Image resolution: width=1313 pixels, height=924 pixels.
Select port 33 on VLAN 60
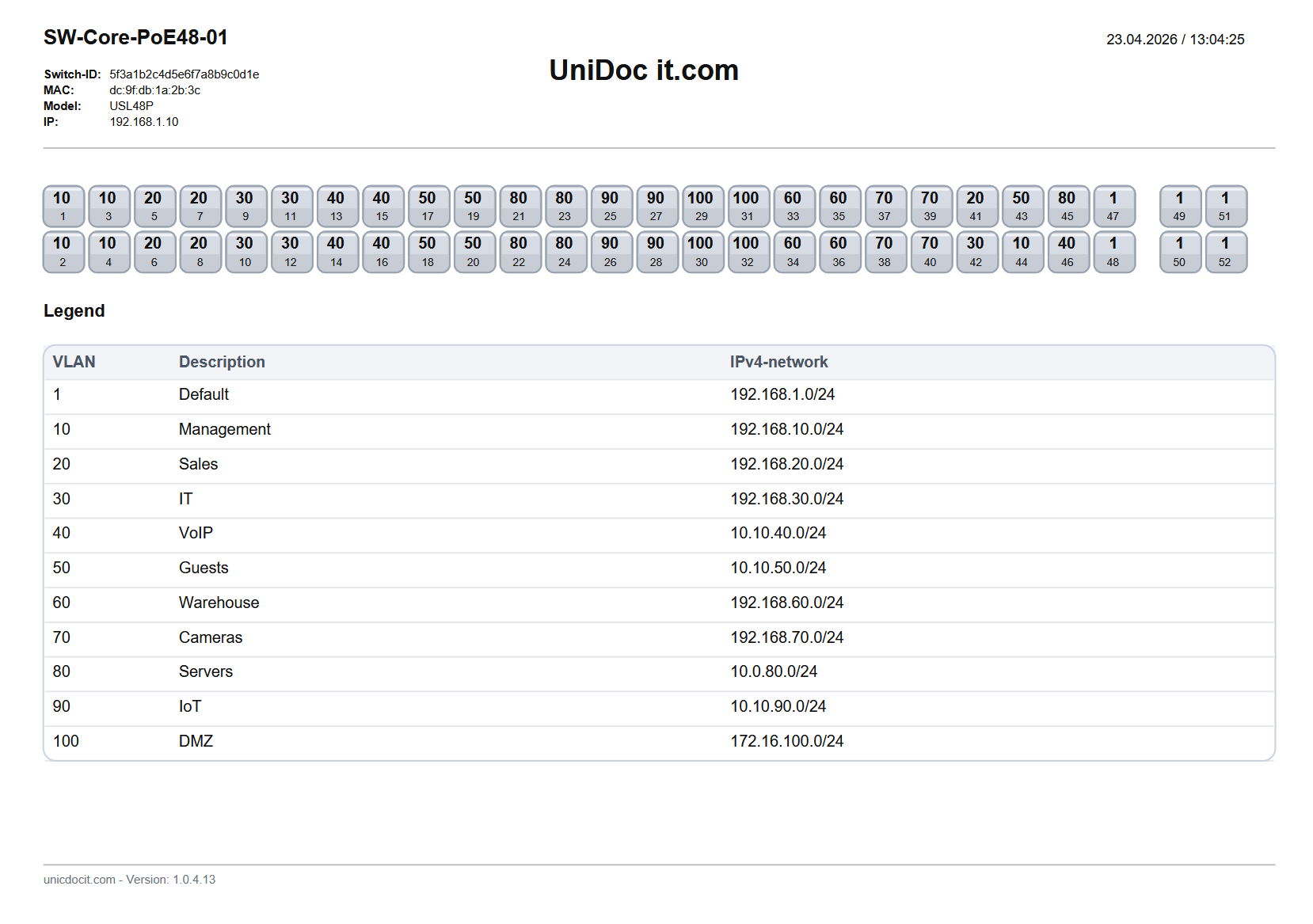pos(794,206)
